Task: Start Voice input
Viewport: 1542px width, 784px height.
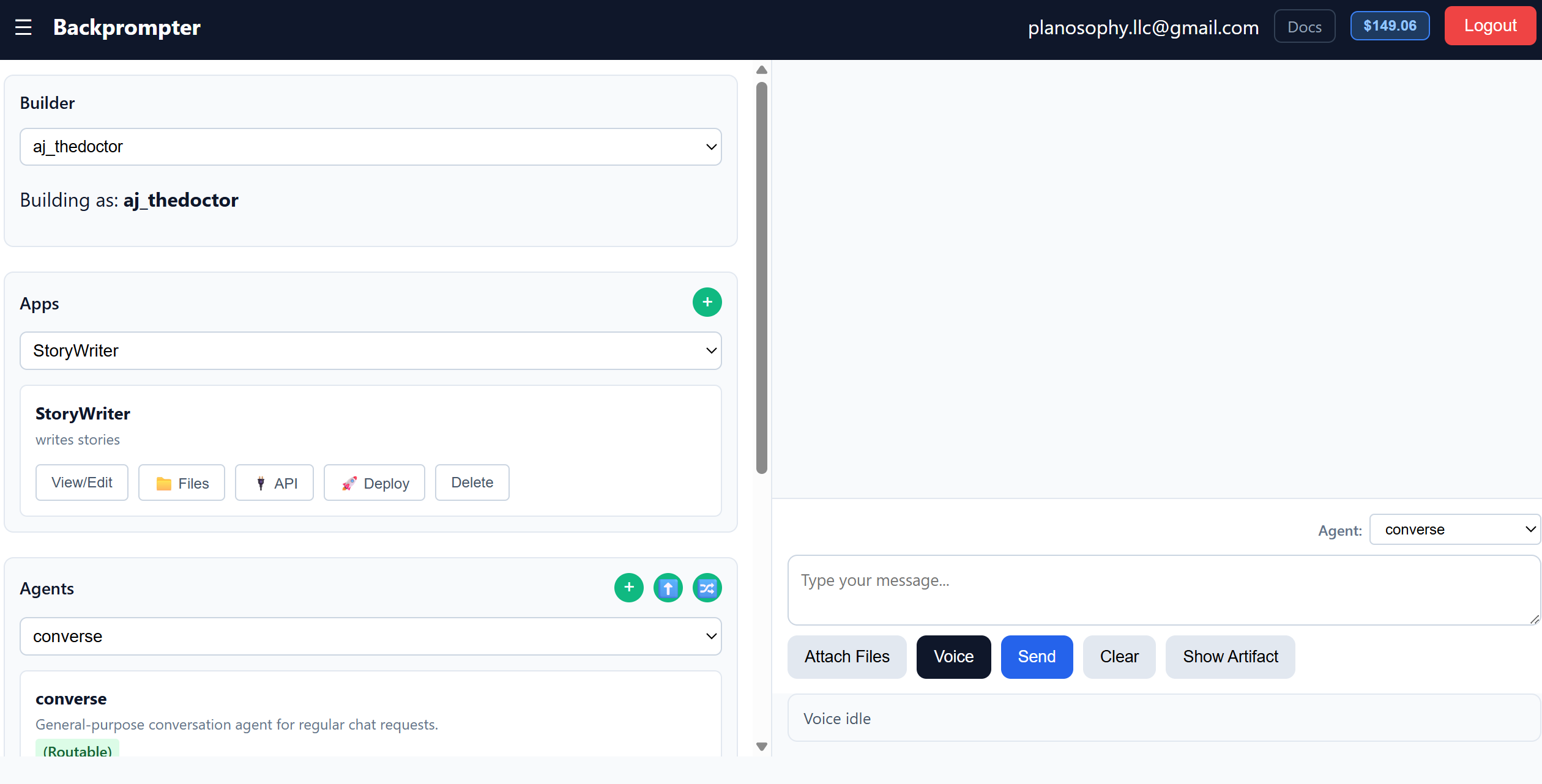Action: point(953,657)
